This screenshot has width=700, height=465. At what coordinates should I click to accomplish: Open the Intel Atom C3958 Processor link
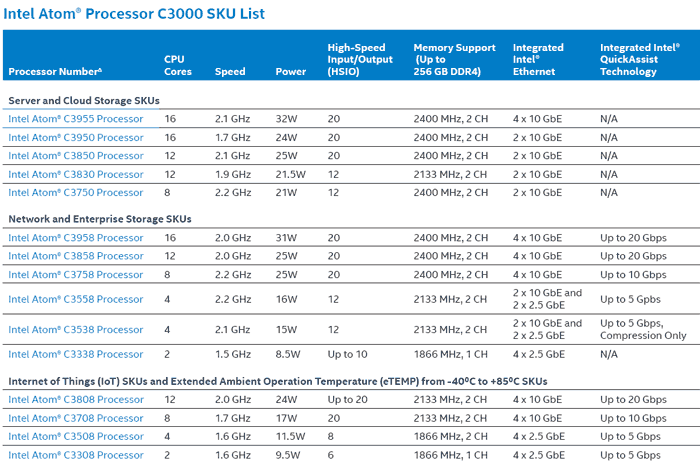76,238
